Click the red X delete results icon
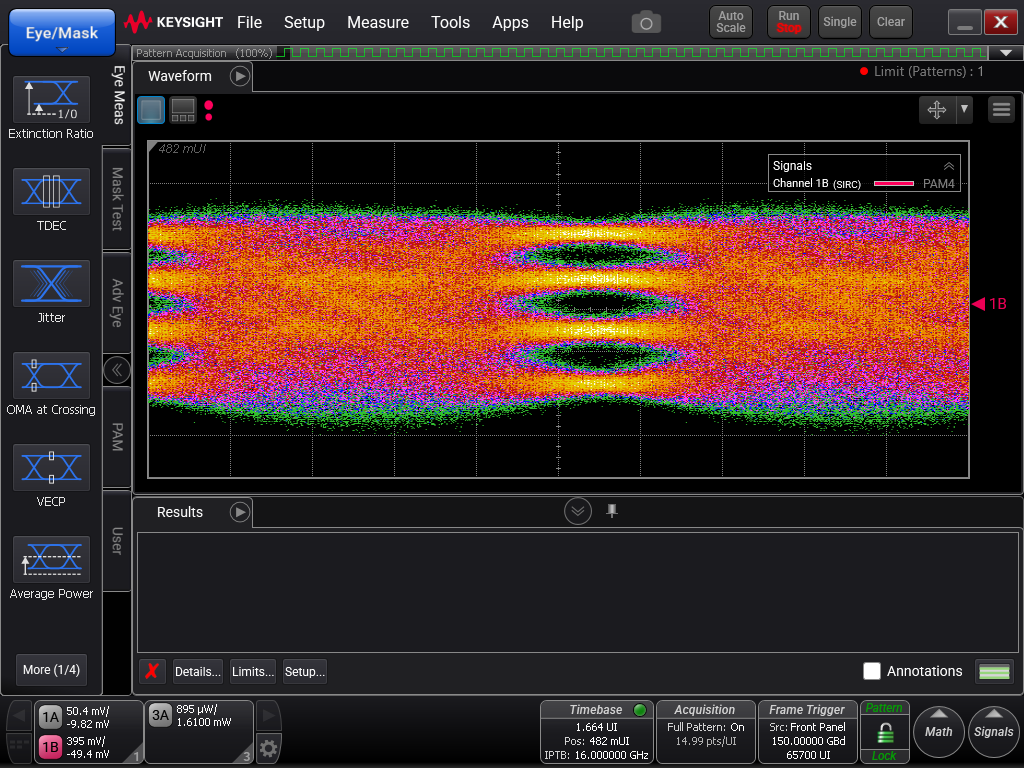 click(152, 671)
